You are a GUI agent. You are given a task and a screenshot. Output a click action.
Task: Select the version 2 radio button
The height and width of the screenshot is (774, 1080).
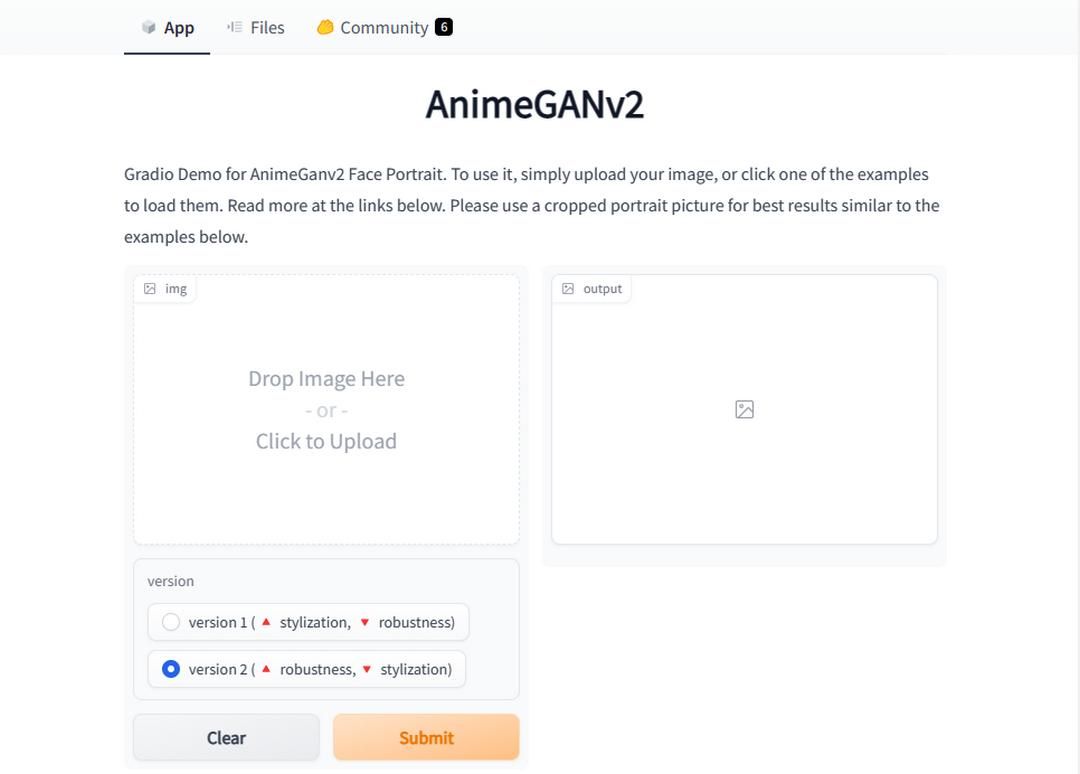[171, 669]
